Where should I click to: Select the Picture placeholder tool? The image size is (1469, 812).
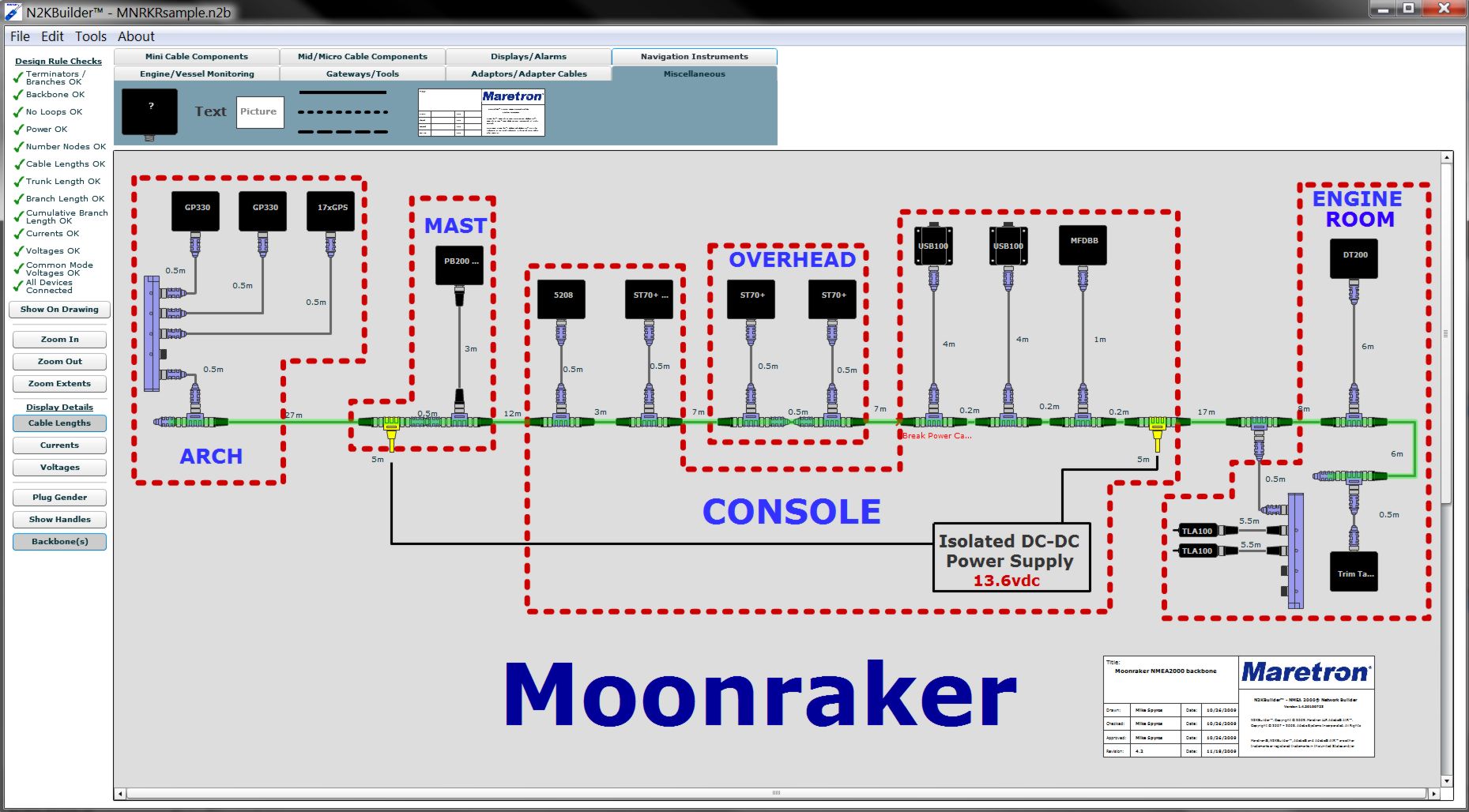click(260, 112)
